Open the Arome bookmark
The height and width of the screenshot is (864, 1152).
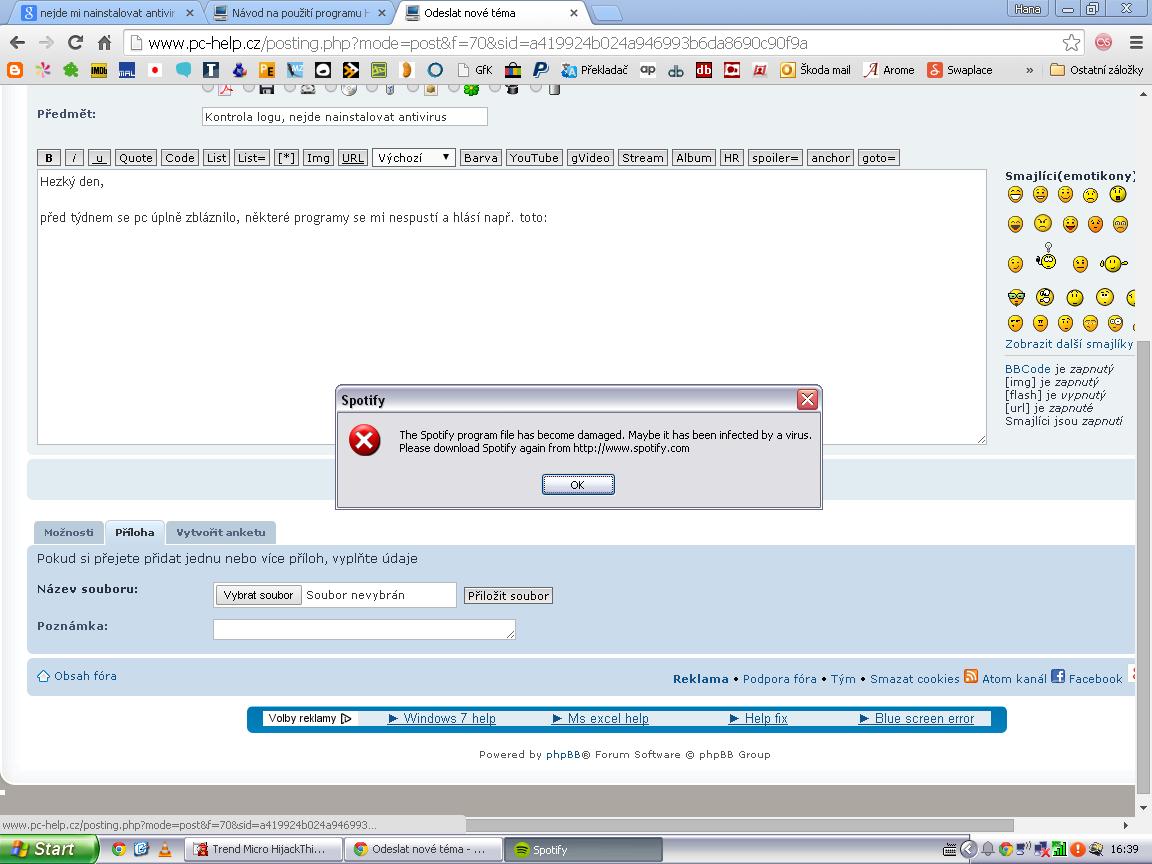pyautogui.click(x=889, y=70)
